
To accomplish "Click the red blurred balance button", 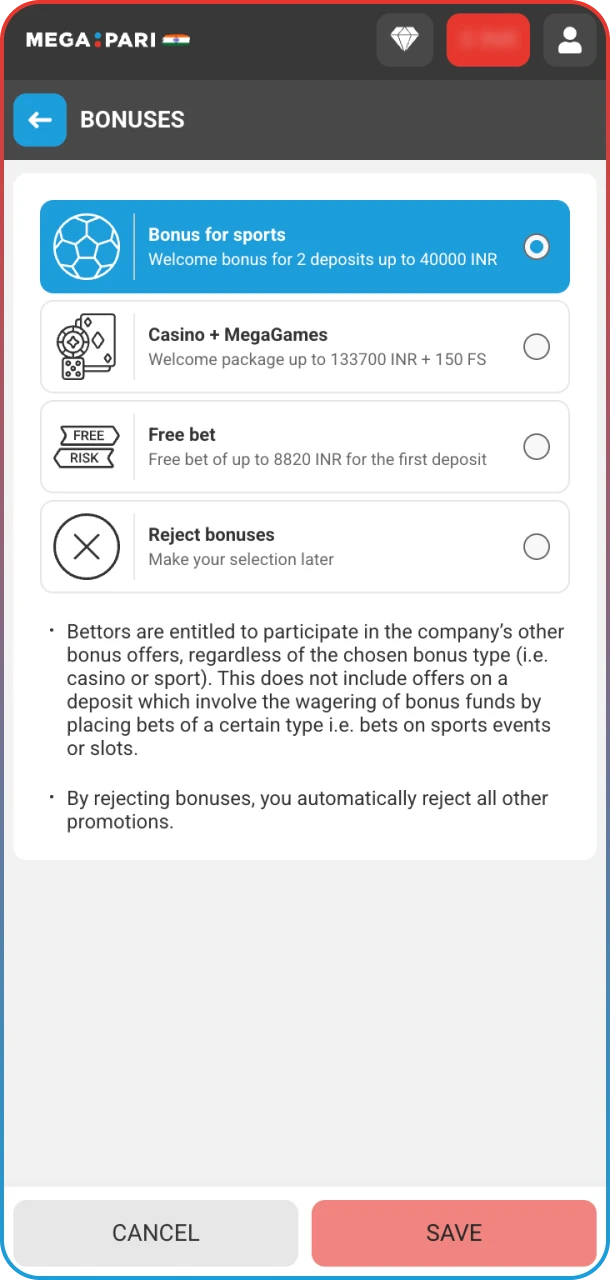I will click(x=488, y=40).
